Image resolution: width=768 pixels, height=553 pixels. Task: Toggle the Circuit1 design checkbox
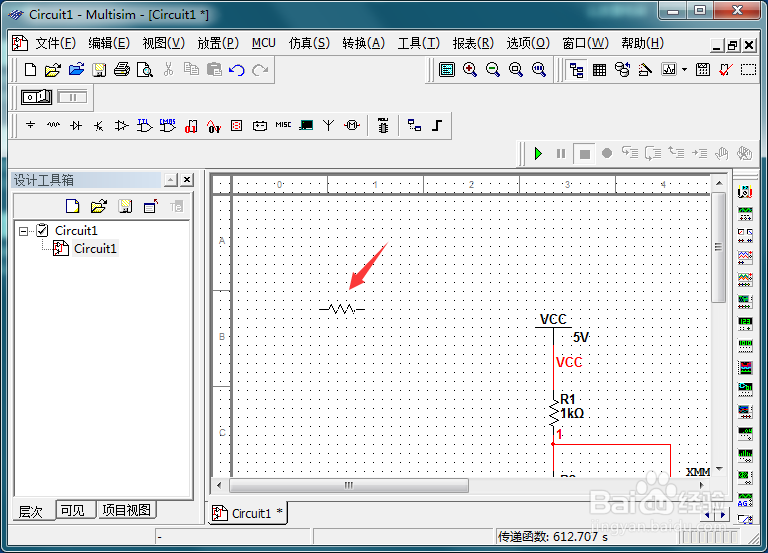[43, 230]
